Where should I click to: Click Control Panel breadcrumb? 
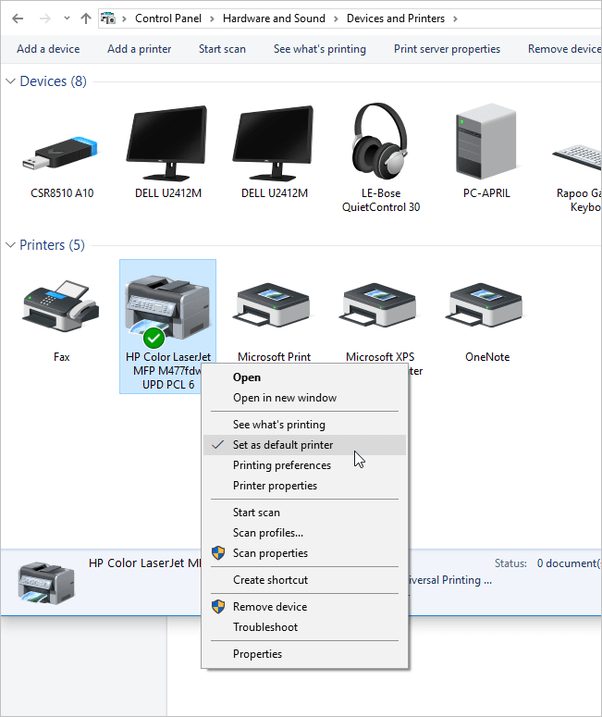[x=168, y=18]
